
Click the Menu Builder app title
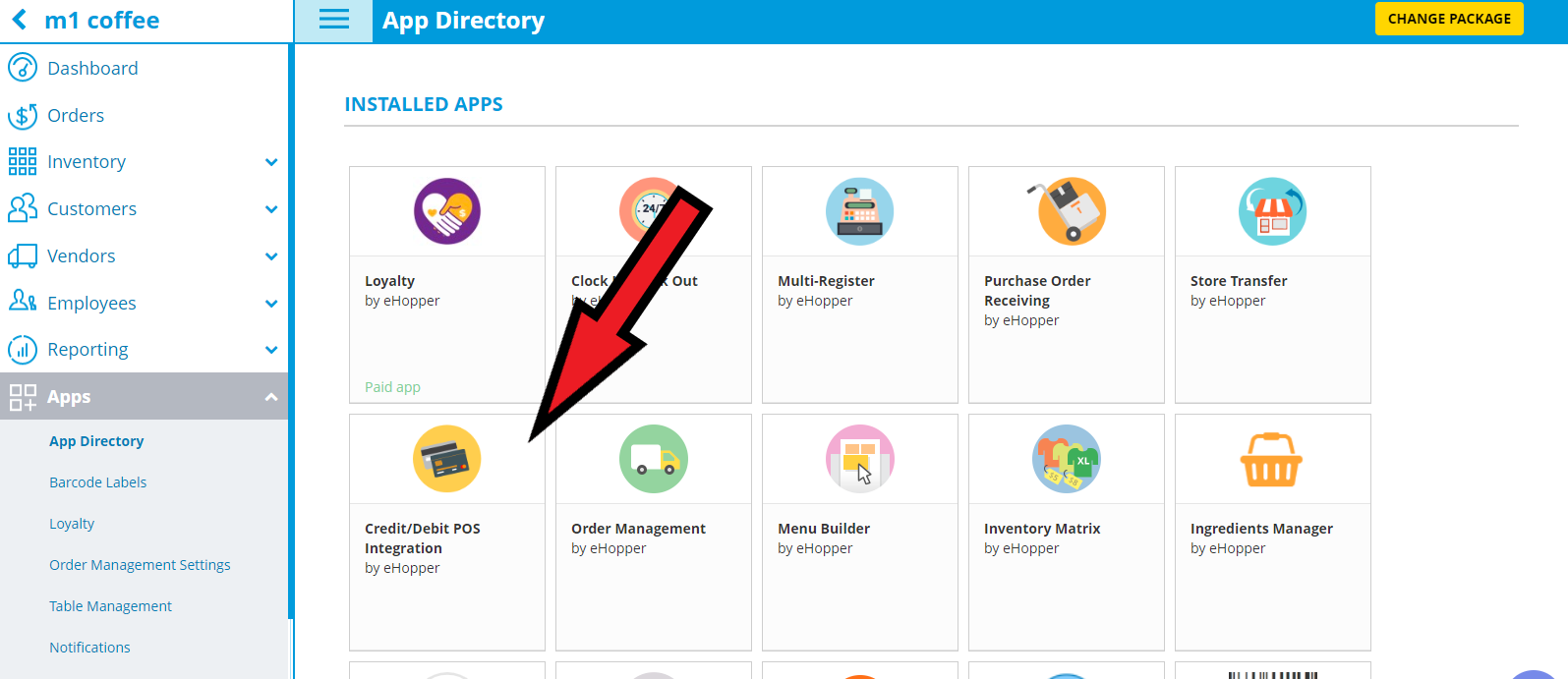824,529
